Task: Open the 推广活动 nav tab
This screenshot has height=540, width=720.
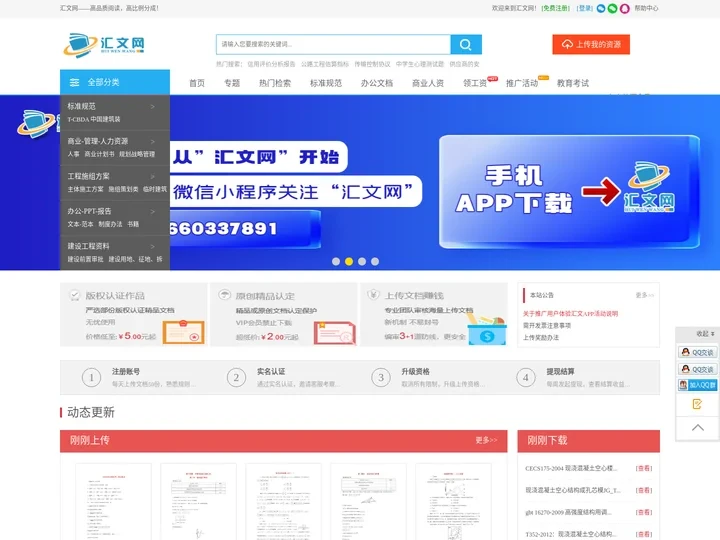Action: [522, 83]
